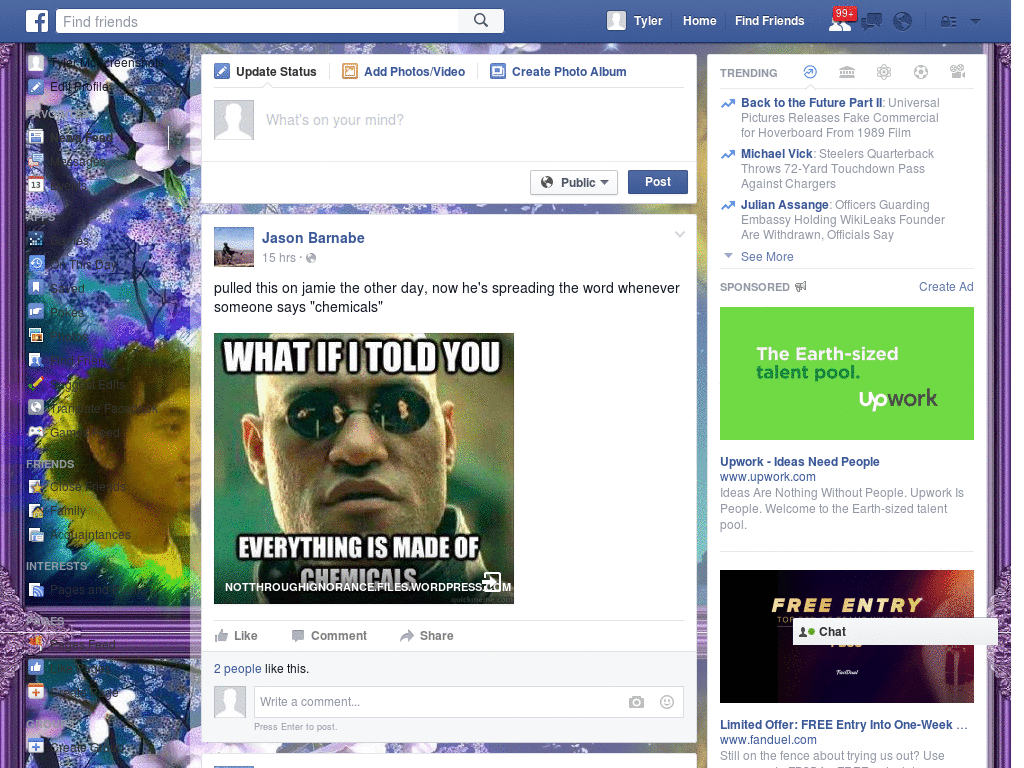Open Photos icon in sidebar

36,336
